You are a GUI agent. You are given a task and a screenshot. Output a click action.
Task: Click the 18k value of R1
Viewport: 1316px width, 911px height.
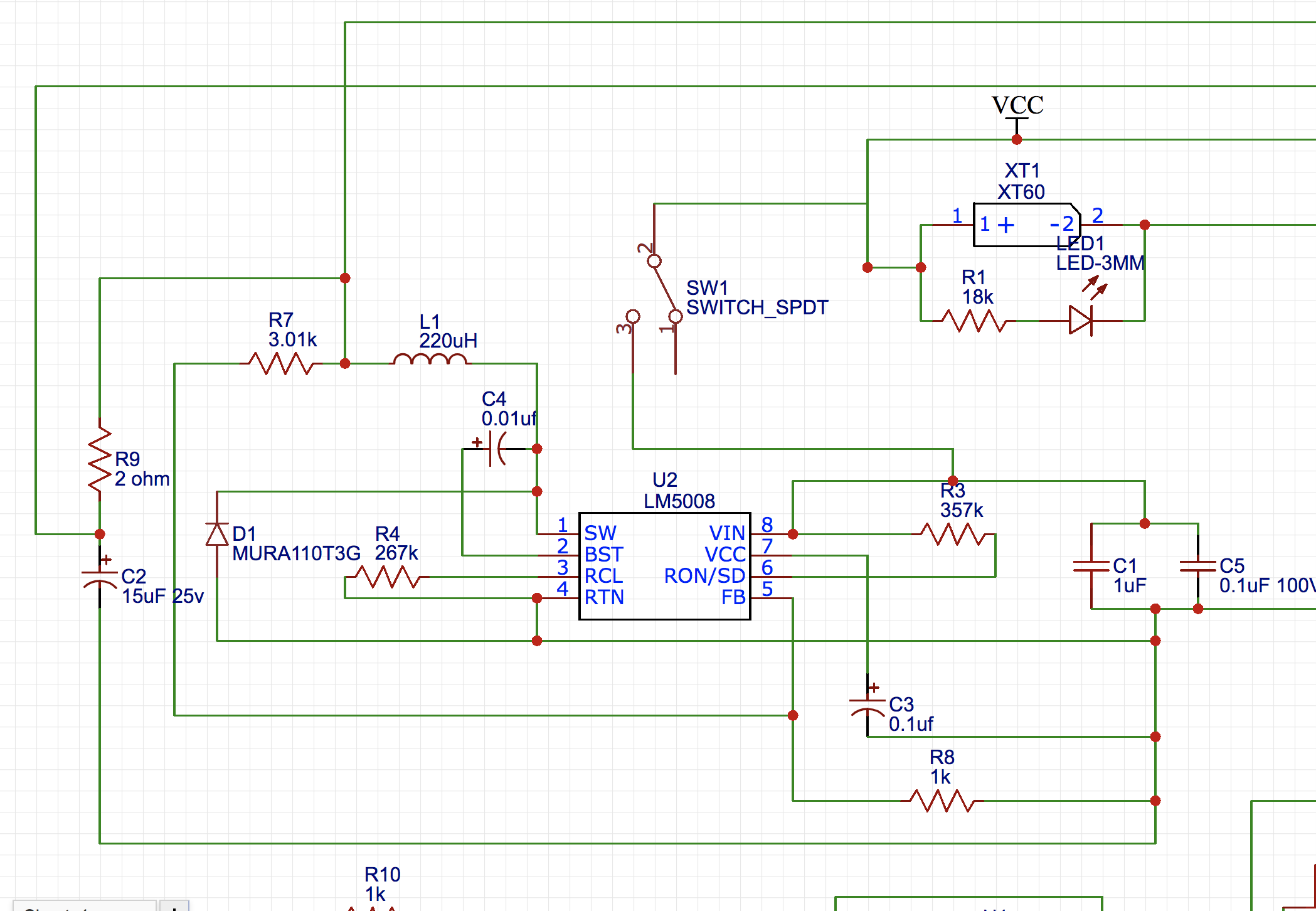point(978,297)
